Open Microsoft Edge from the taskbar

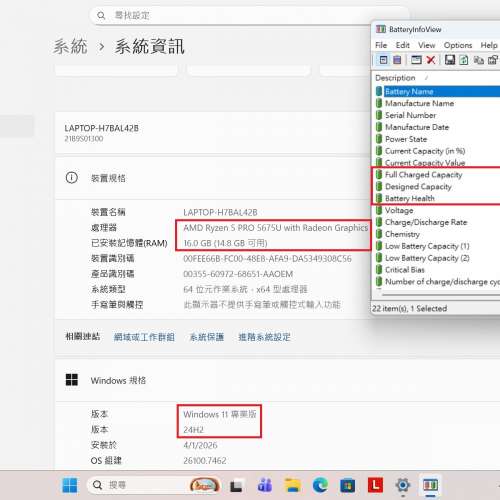click(x=320, y=485)
